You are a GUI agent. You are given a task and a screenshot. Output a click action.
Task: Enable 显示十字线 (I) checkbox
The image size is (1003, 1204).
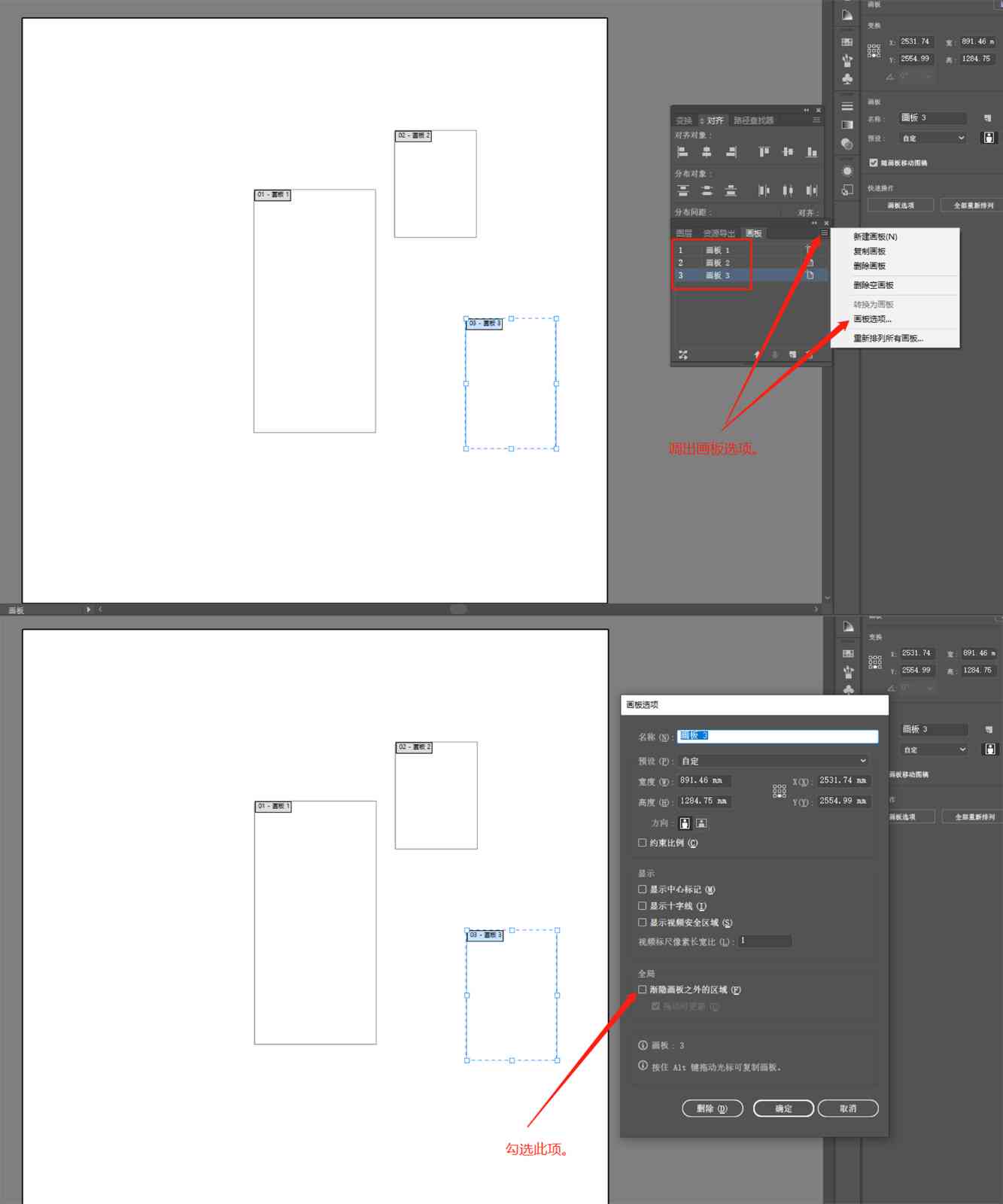coord(643,906)
